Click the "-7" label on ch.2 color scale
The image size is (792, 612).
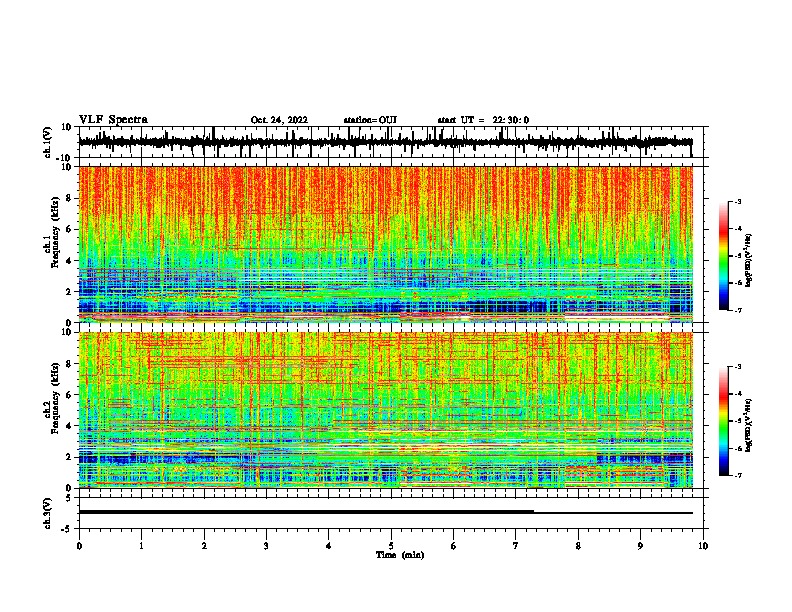pos(738,476)
